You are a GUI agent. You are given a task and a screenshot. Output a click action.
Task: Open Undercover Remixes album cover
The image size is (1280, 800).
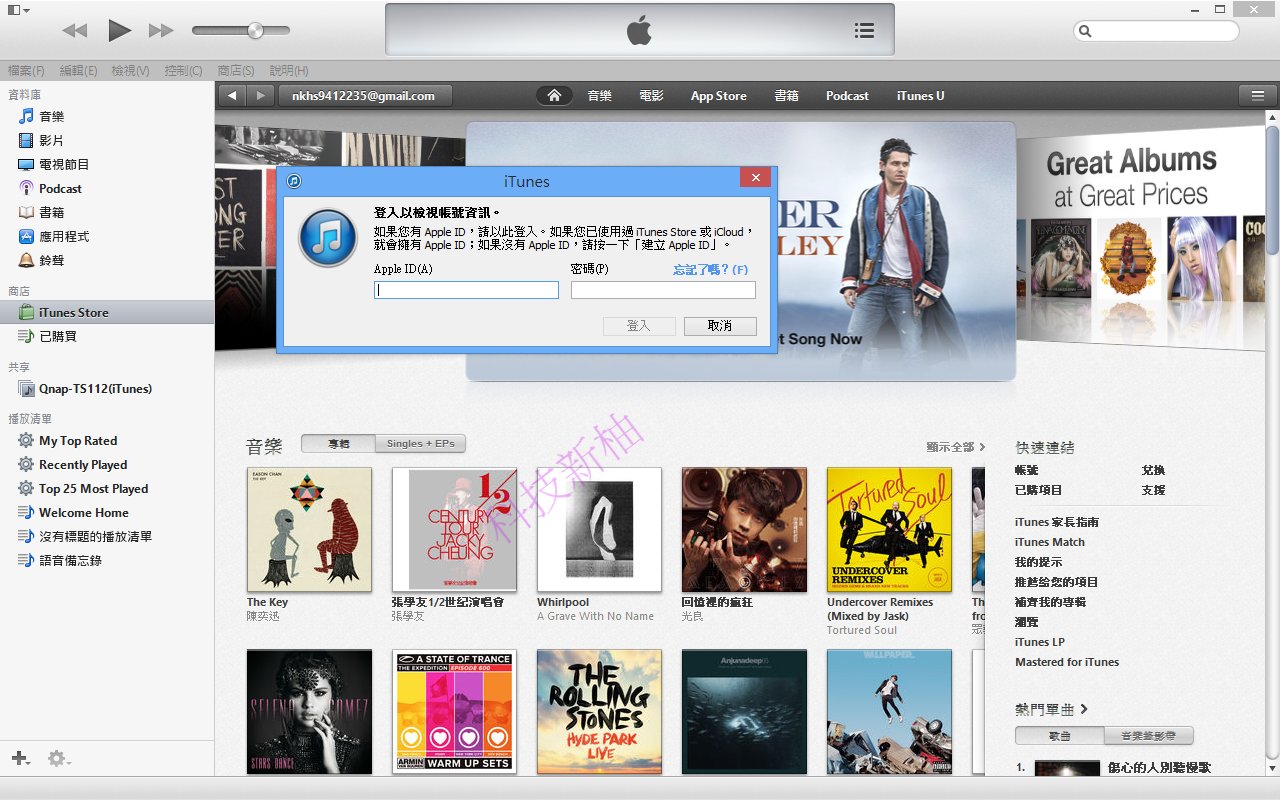[x=889, y=530]
